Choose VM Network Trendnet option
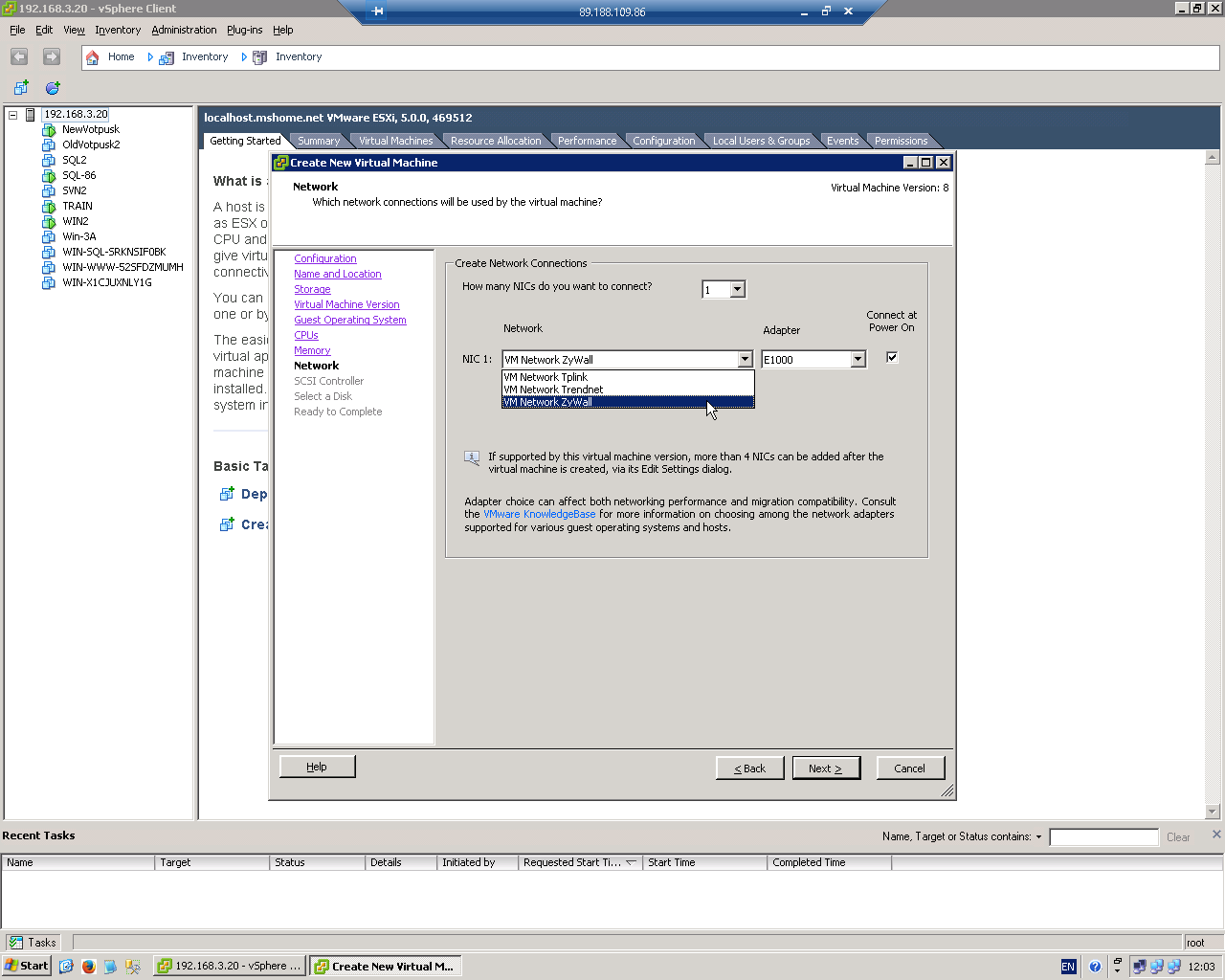Viewport: 1225px width, 980px height. [x=628, y=390]
